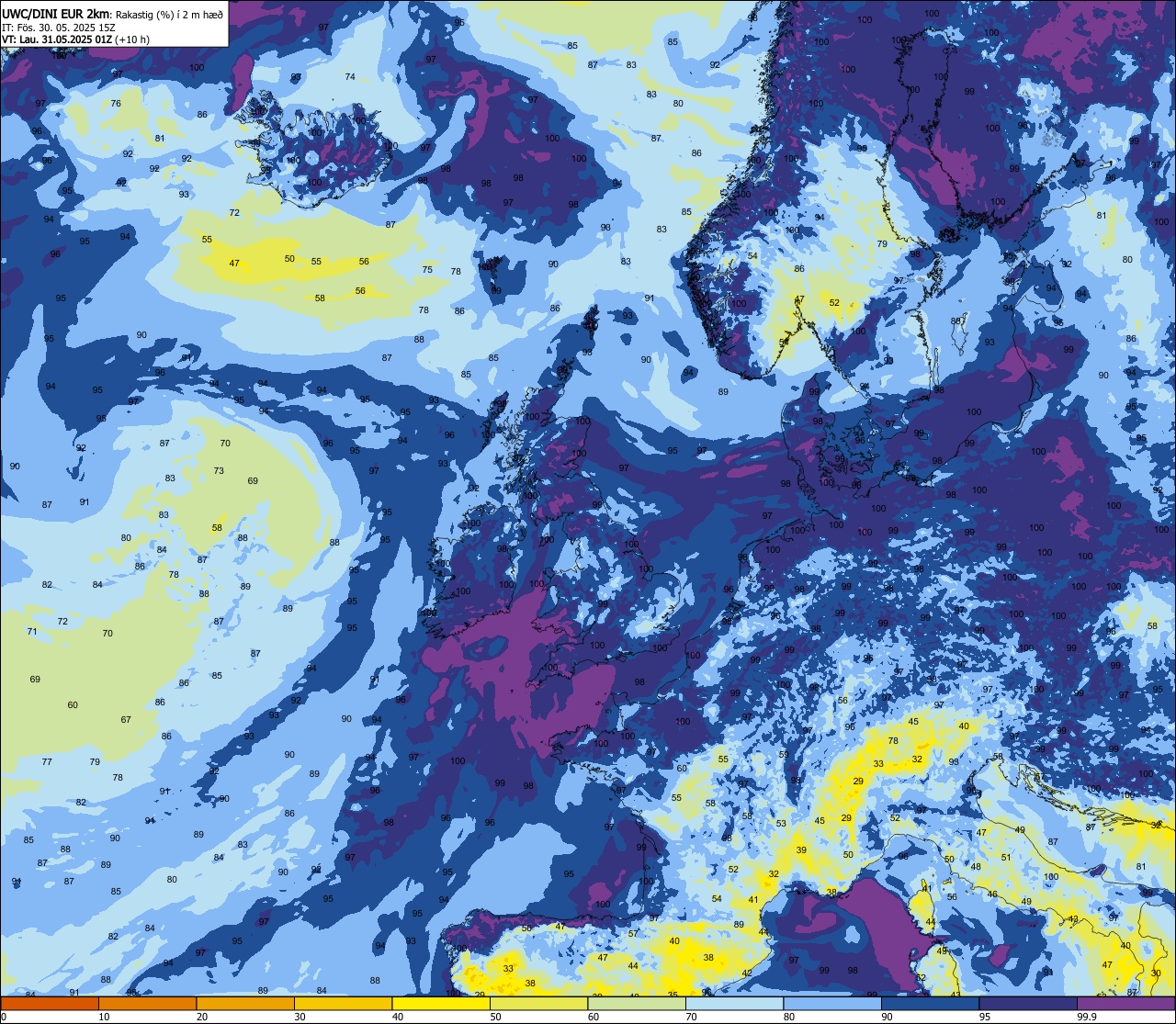Click the "IT: Fös. 30. 05. 2025 15Z" line
Screen dimensions: 1176x1024
pyautogui.click(x=59, y=27)
